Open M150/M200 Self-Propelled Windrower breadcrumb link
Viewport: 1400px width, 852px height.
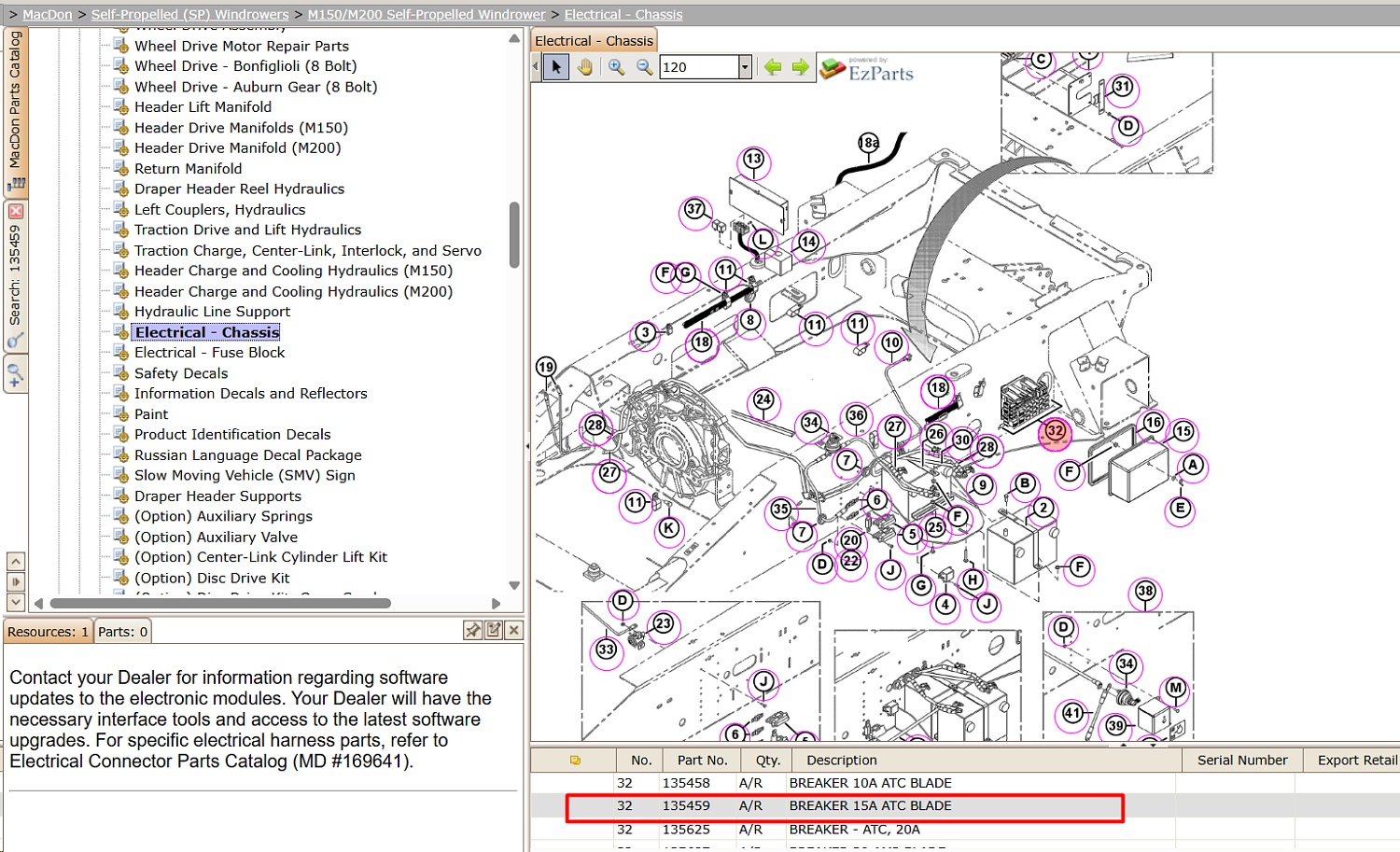pyautogui.click(x=427, y=15)
